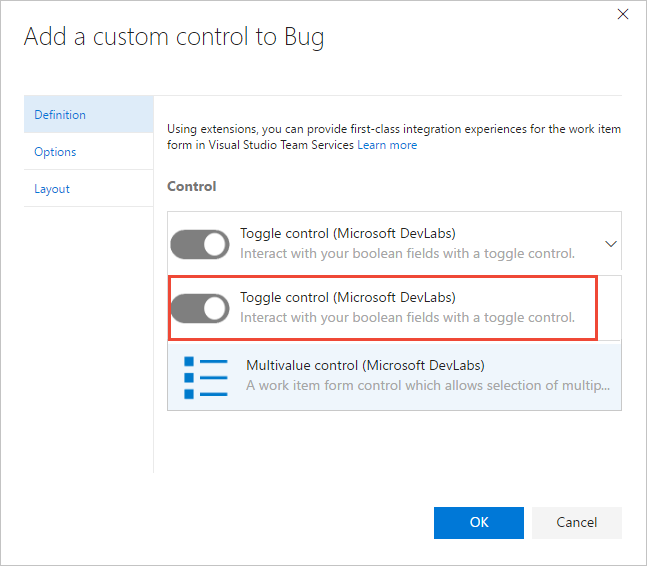
Task: Expand the Control dropdown chevron
Action: point(611,244)
